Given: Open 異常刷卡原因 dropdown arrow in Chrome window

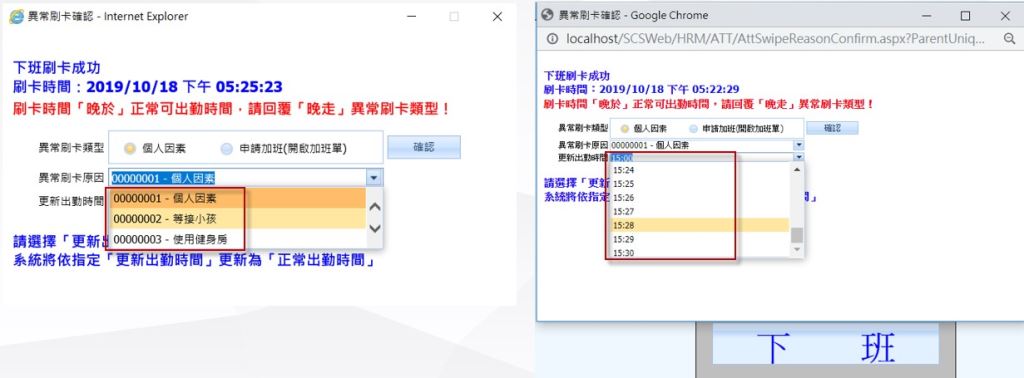Looking at the screenshot, I should pos(799,145).
